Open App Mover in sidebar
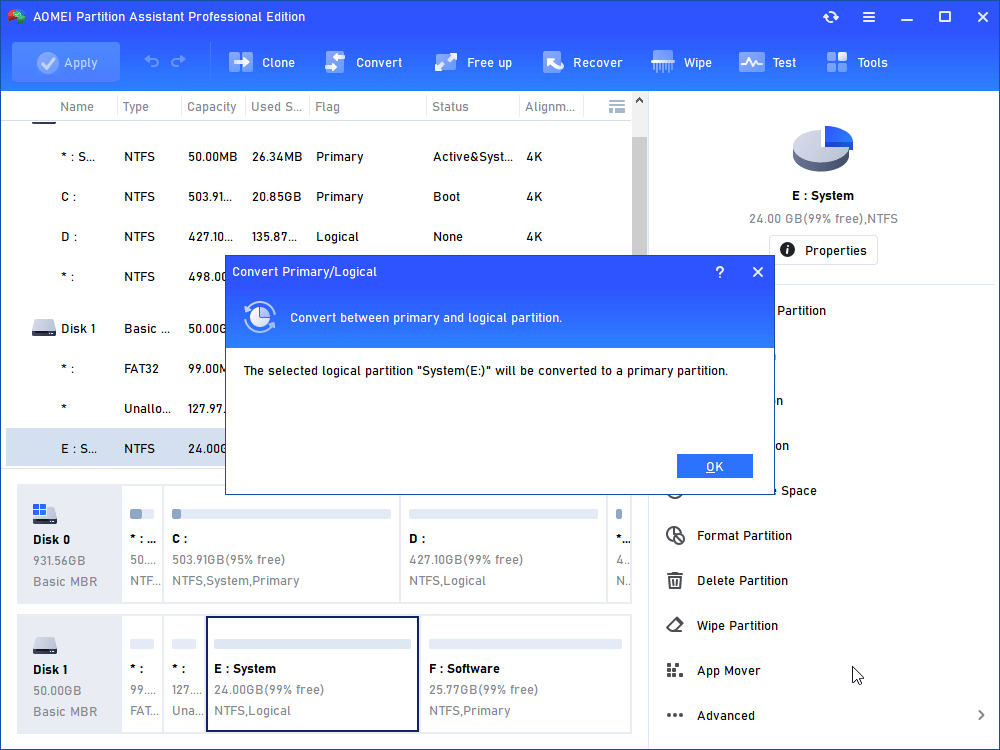Viewport: 1000px width, 750px height. 728,671
